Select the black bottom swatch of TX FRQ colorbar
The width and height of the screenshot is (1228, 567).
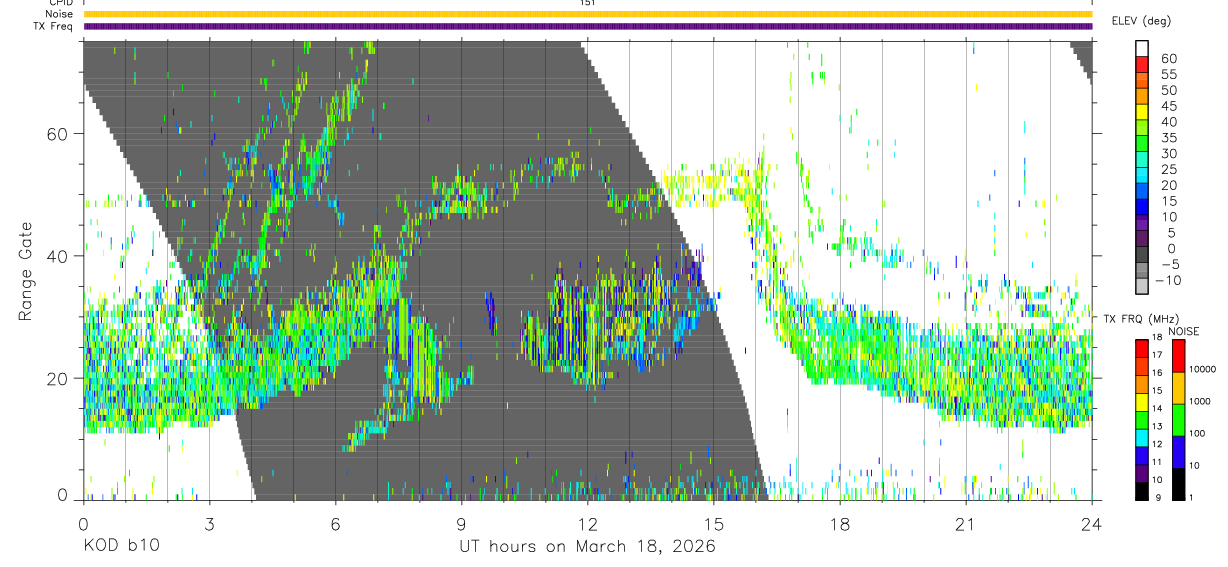(x=1142, y=490)
